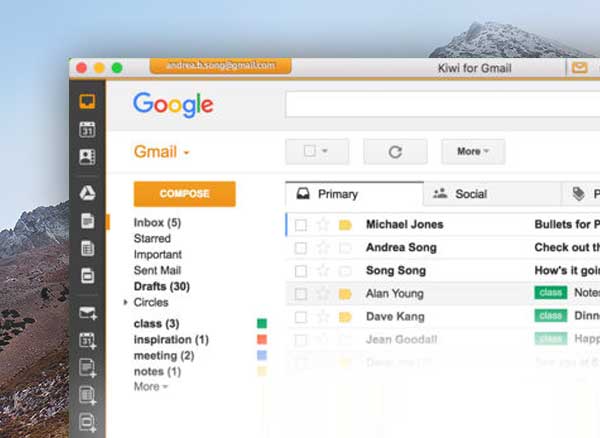Click the class tag on Alan Young's email
Image resolution: width=600 pixels, height=438 pixels.
[x=551, y=293]
